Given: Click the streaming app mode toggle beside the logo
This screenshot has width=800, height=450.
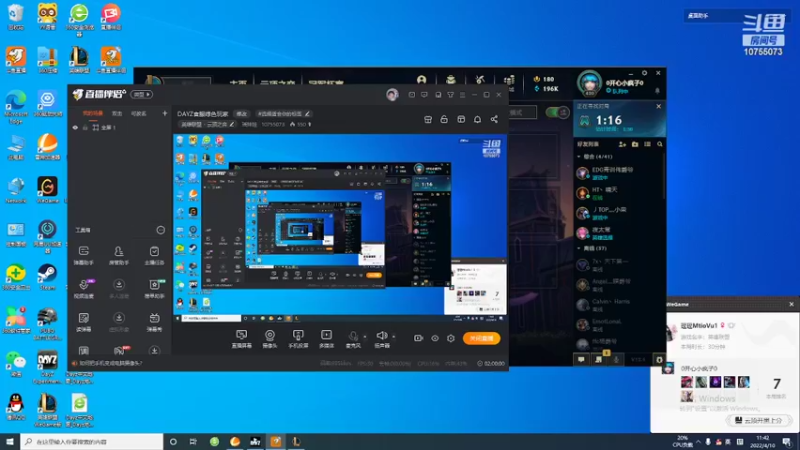Looking at the screenshot, I should click(x=141, y=94).
